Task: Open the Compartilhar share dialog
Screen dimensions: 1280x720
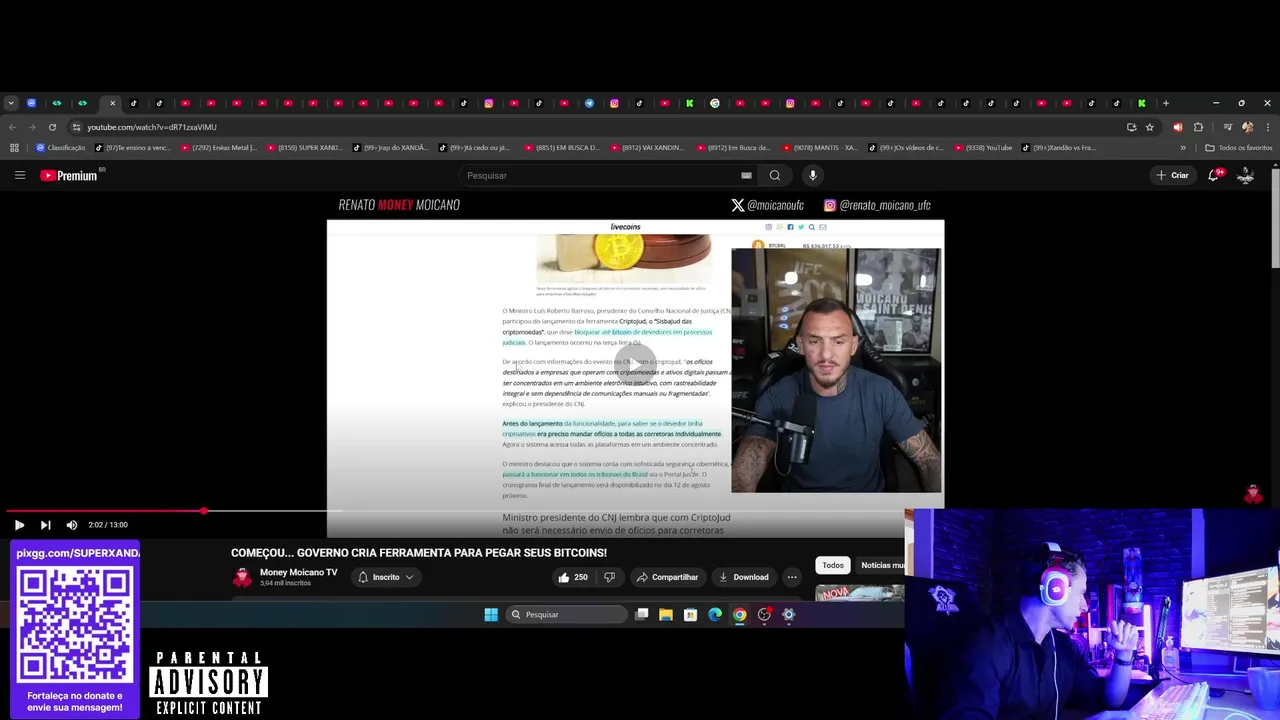Action: click(x=666, y=577)
